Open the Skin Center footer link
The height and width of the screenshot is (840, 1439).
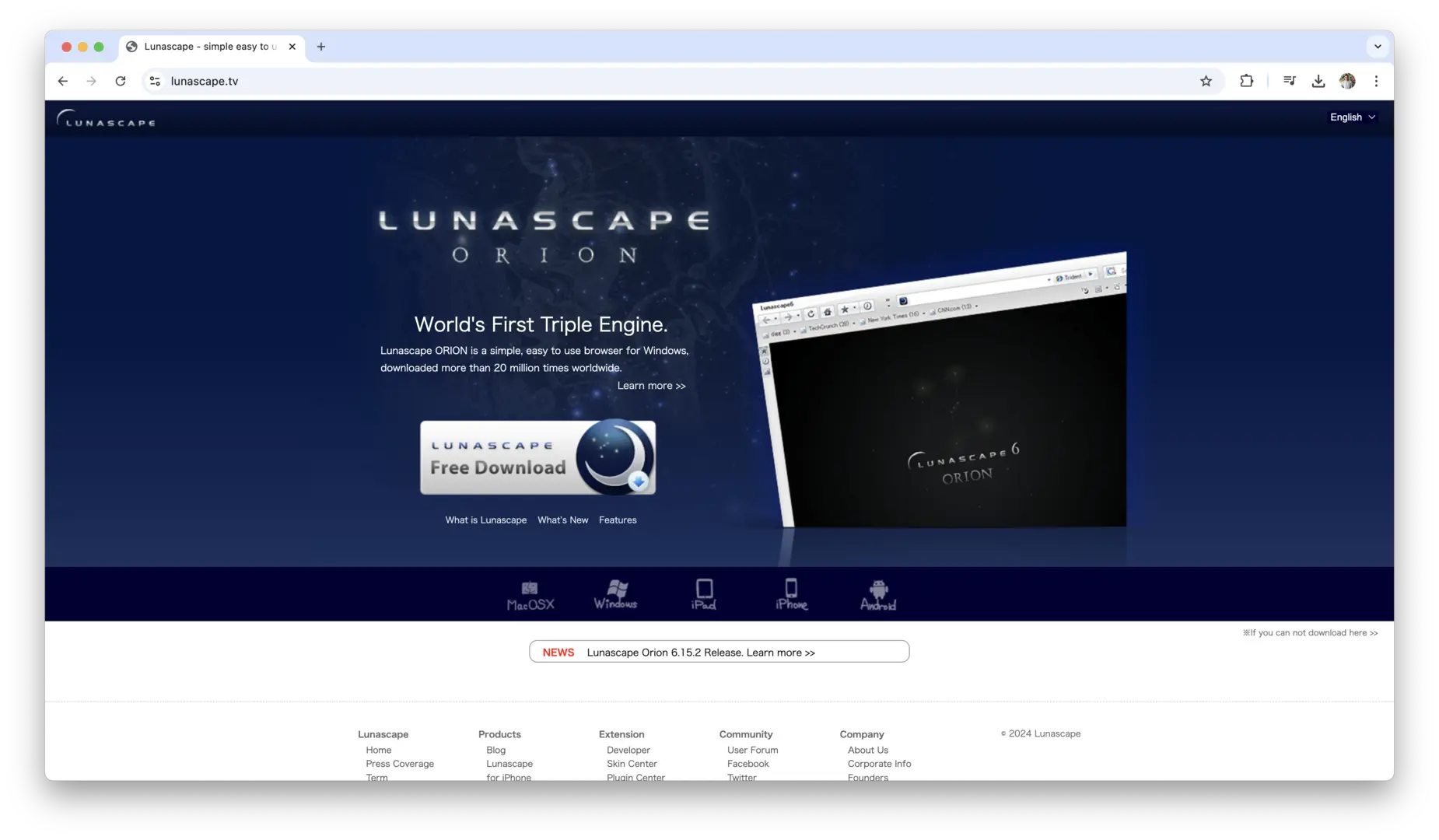tap(632, 764)
